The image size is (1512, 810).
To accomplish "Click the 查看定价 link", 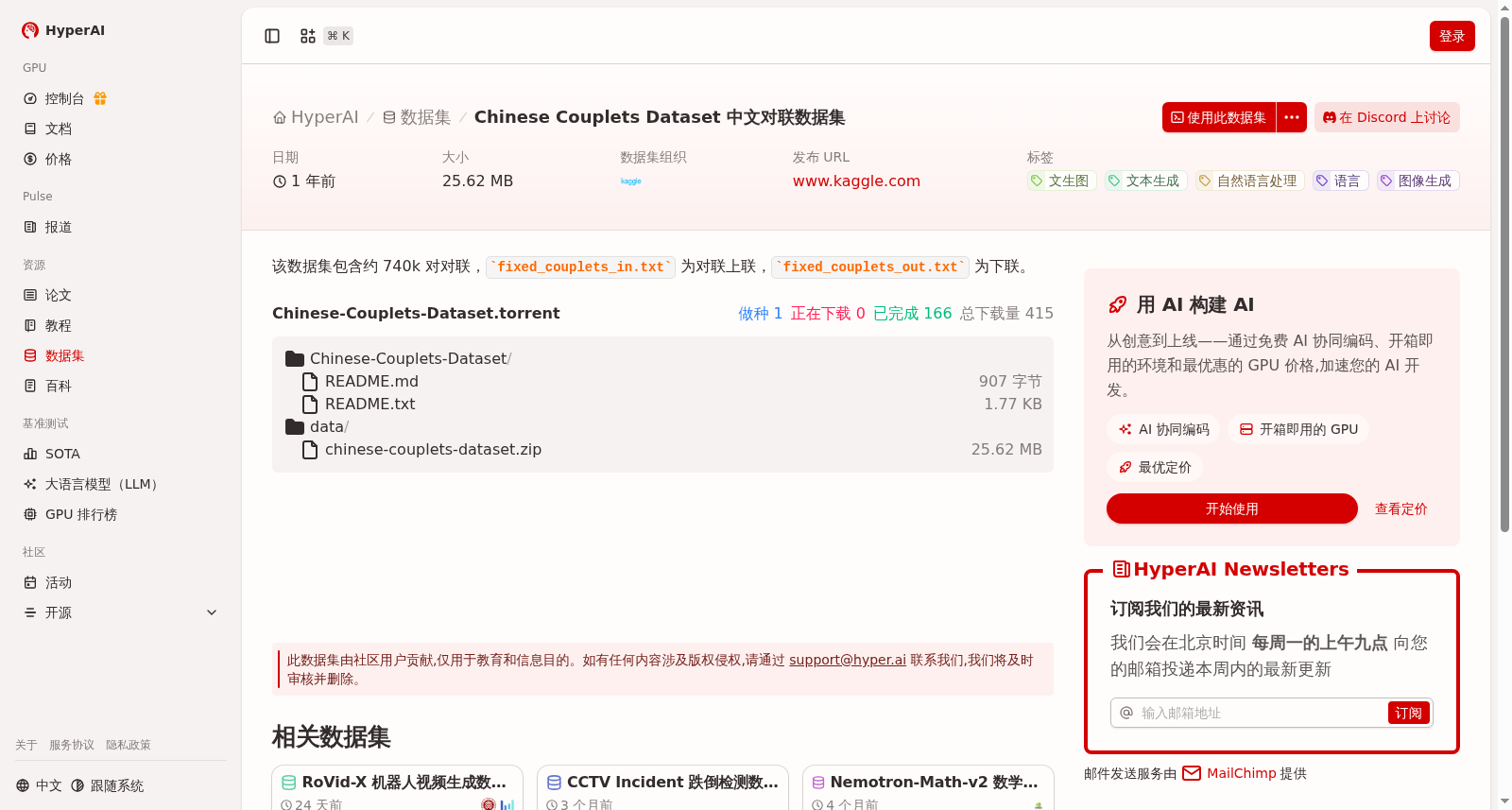I will tap(1401, 508).
